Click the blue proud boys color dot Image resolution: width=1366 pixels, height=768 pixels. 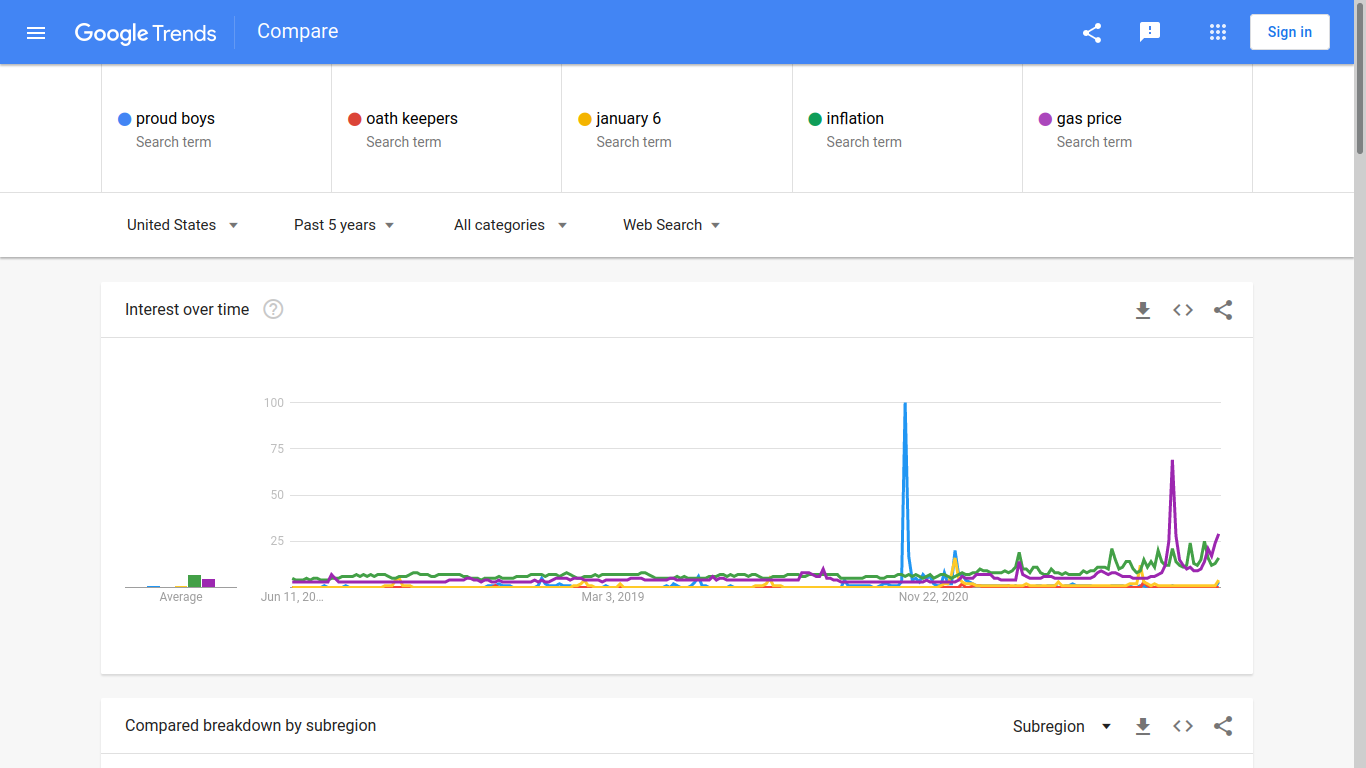click(x=125, y=119)
